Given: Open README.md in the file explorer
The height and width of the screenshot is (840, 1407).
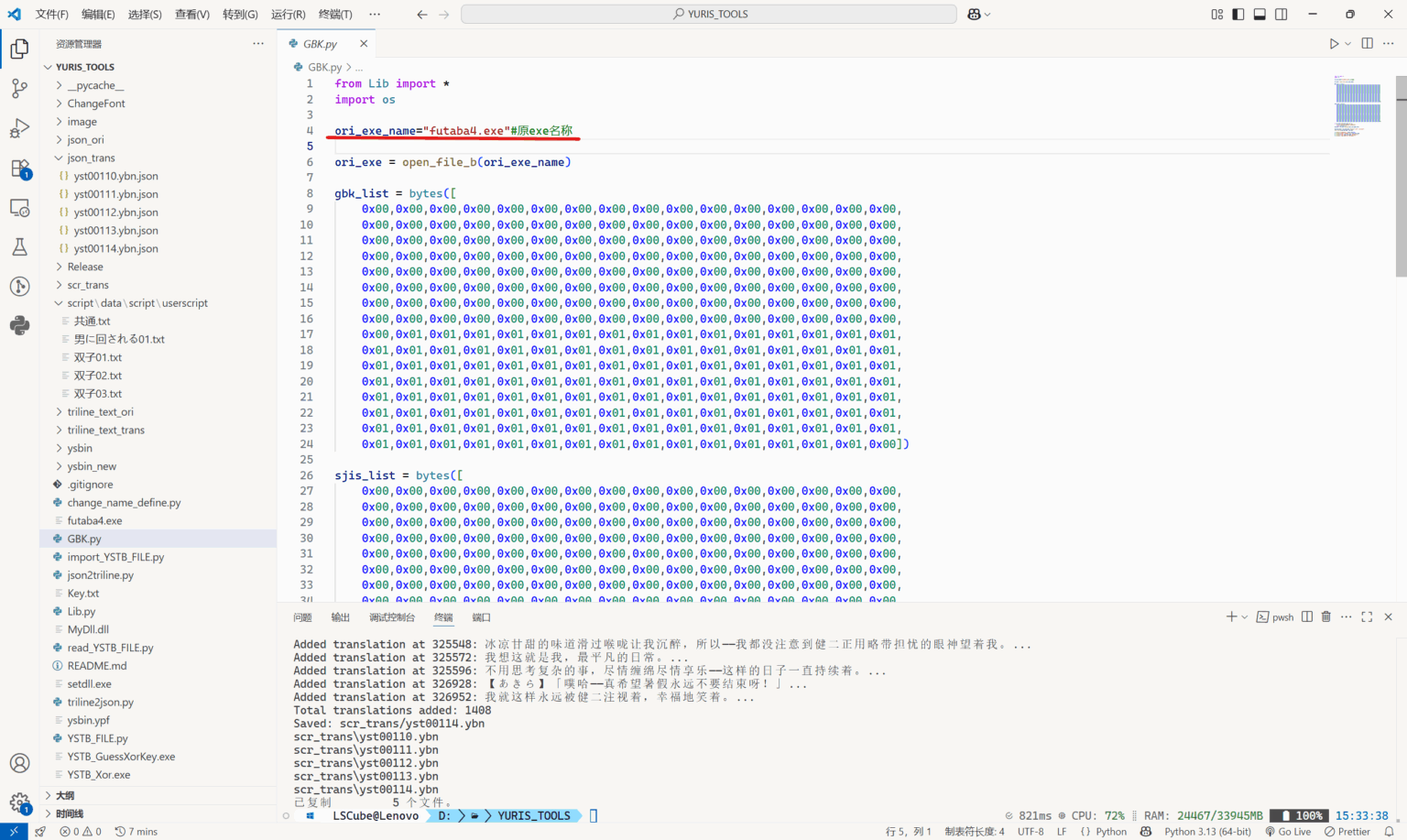Looking at the screenshot, I should (x=96, y=666).
